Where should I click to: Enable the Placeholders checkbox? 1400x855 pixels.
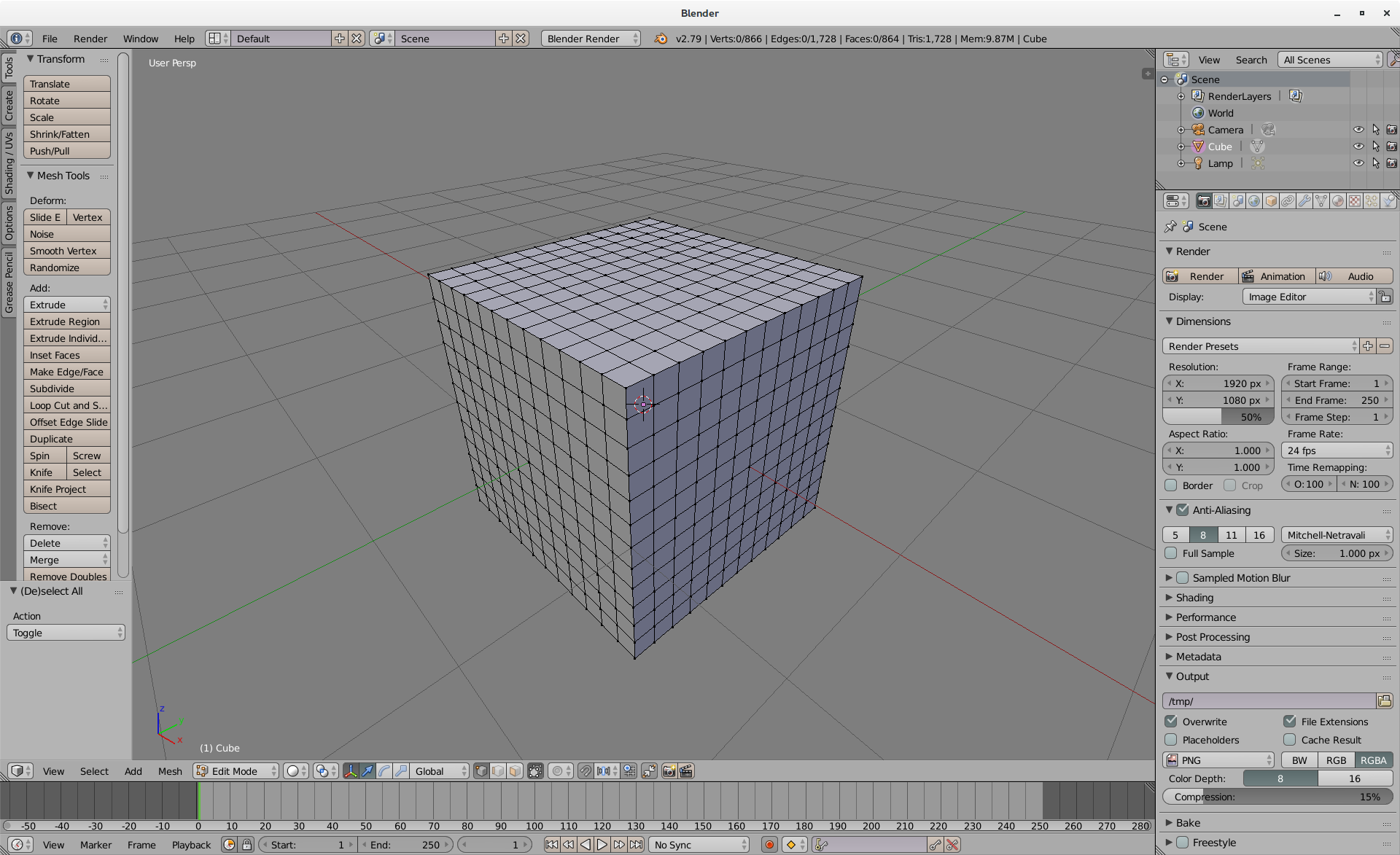1171,740
